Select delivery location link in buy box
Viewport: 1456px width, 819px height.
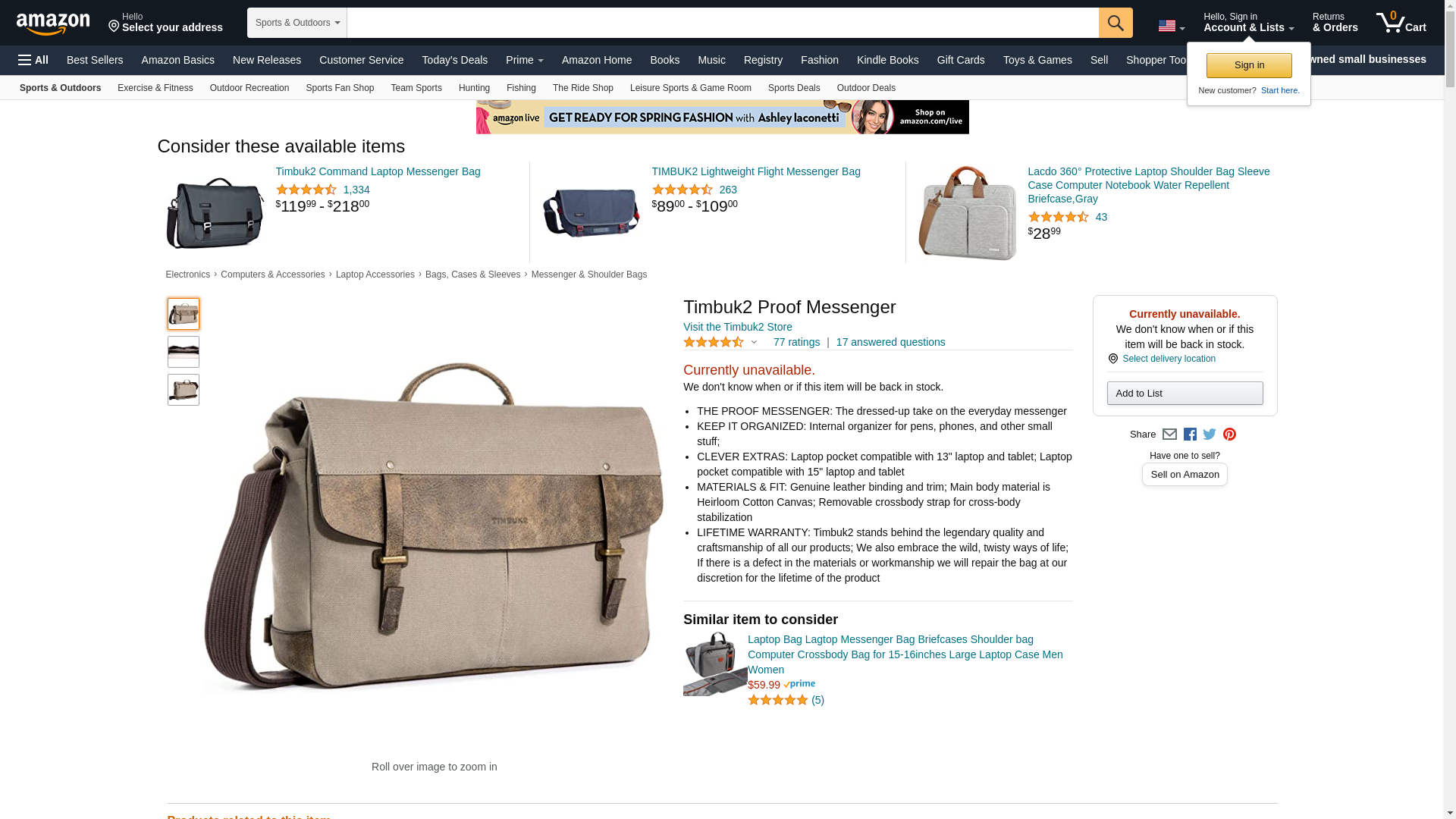click(x=1169, y=359)
